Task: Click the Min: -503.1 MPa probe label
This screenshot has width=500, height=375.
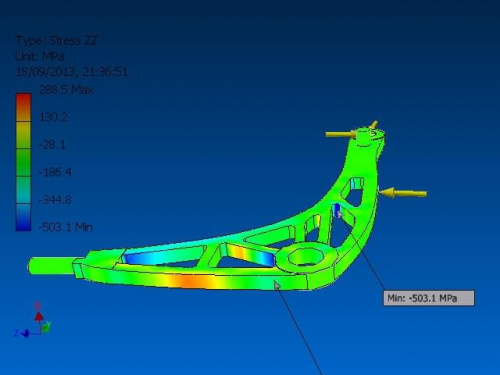Action: pos(429,298)
